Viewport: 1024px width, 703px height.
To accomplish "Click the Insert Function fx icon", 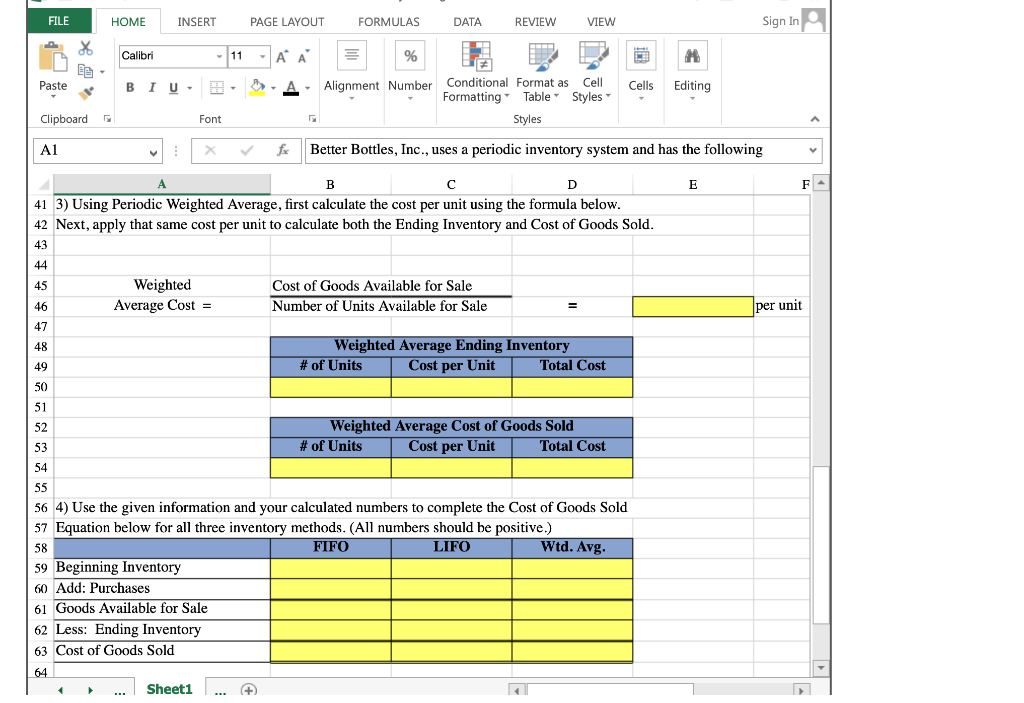I will [283, 150].
